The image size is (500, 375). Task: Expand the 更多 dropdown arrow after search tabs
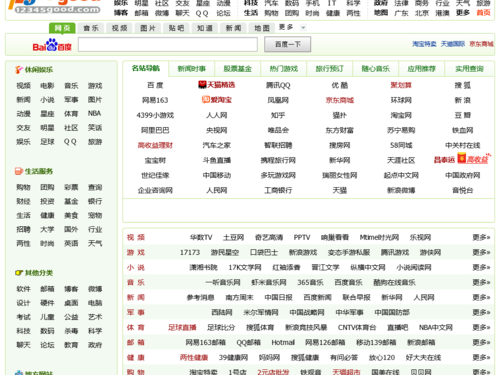[x=303, y=28]
